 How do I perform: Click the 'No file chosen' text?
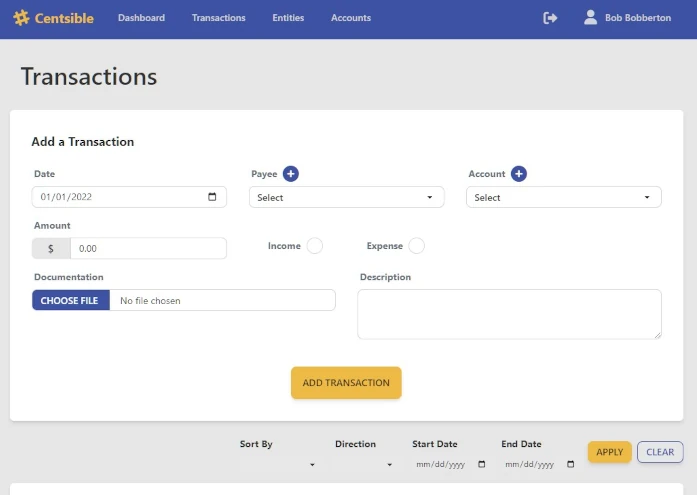(150, 301)
